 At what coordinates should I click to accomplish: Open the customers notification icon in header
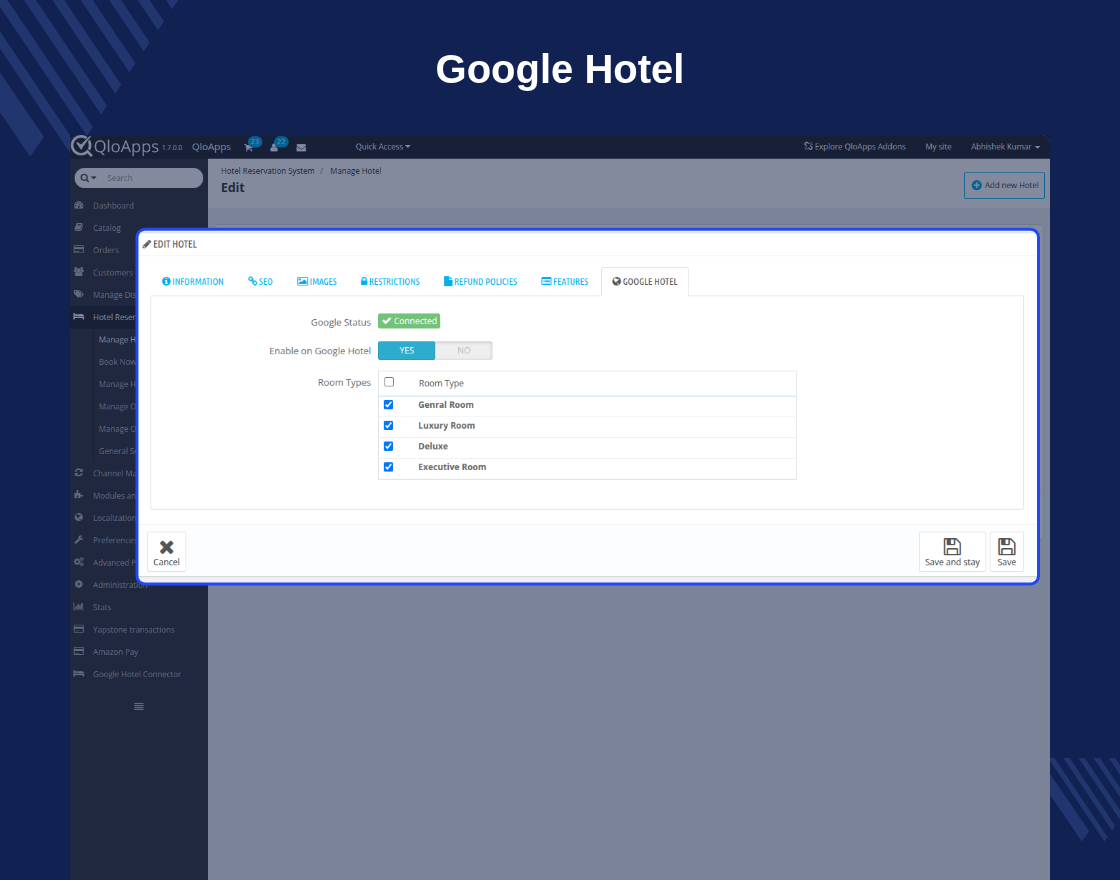274,147
